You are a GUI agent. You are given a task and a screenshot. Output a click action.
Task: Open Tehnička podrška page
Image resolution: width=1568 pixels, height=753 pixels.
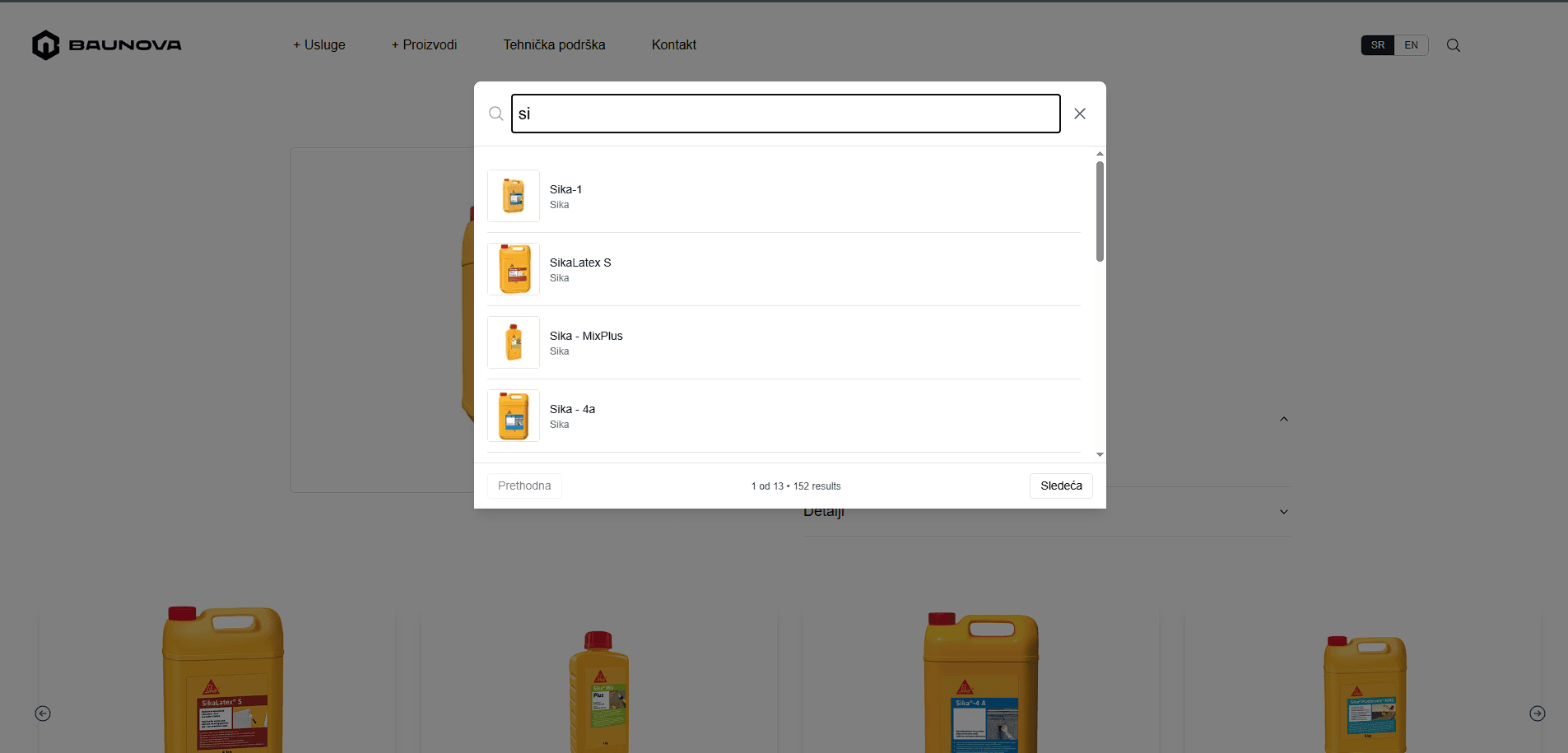(x=554, y=45)
